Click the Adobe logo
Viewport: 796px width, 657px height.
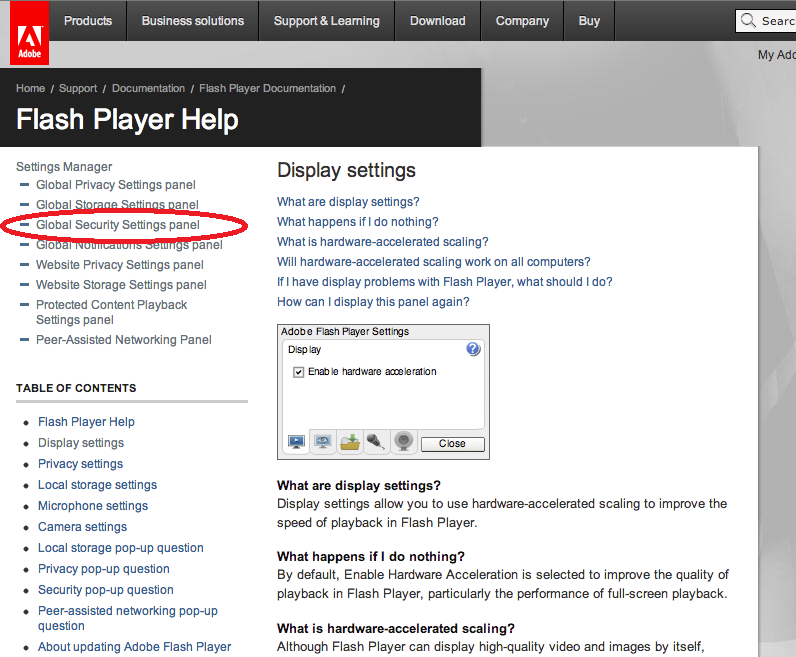(x=29, y=32)
